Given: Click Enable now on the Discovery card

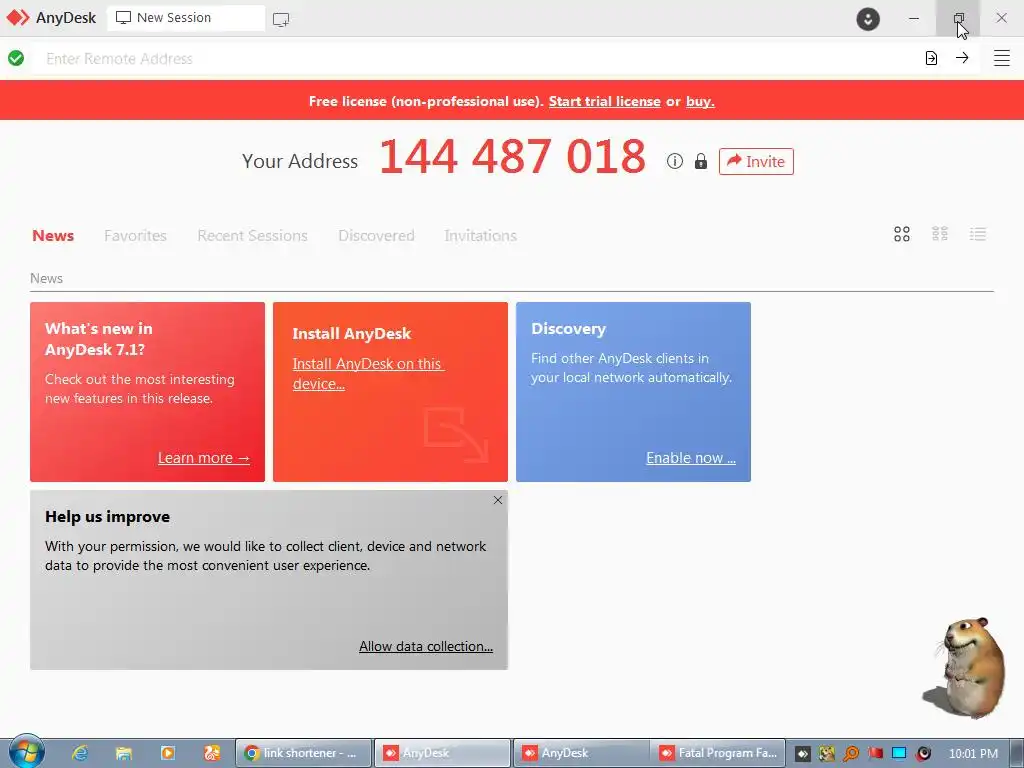Looking at the screenshot, I should [691, 458].
